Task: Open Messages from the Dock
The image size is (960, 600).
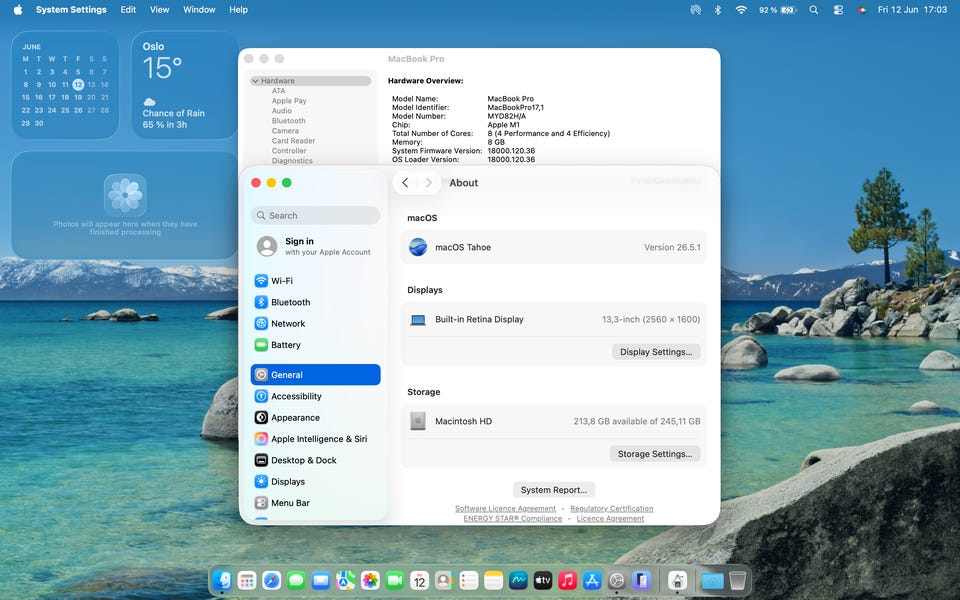Action: (x=296, y=580)
